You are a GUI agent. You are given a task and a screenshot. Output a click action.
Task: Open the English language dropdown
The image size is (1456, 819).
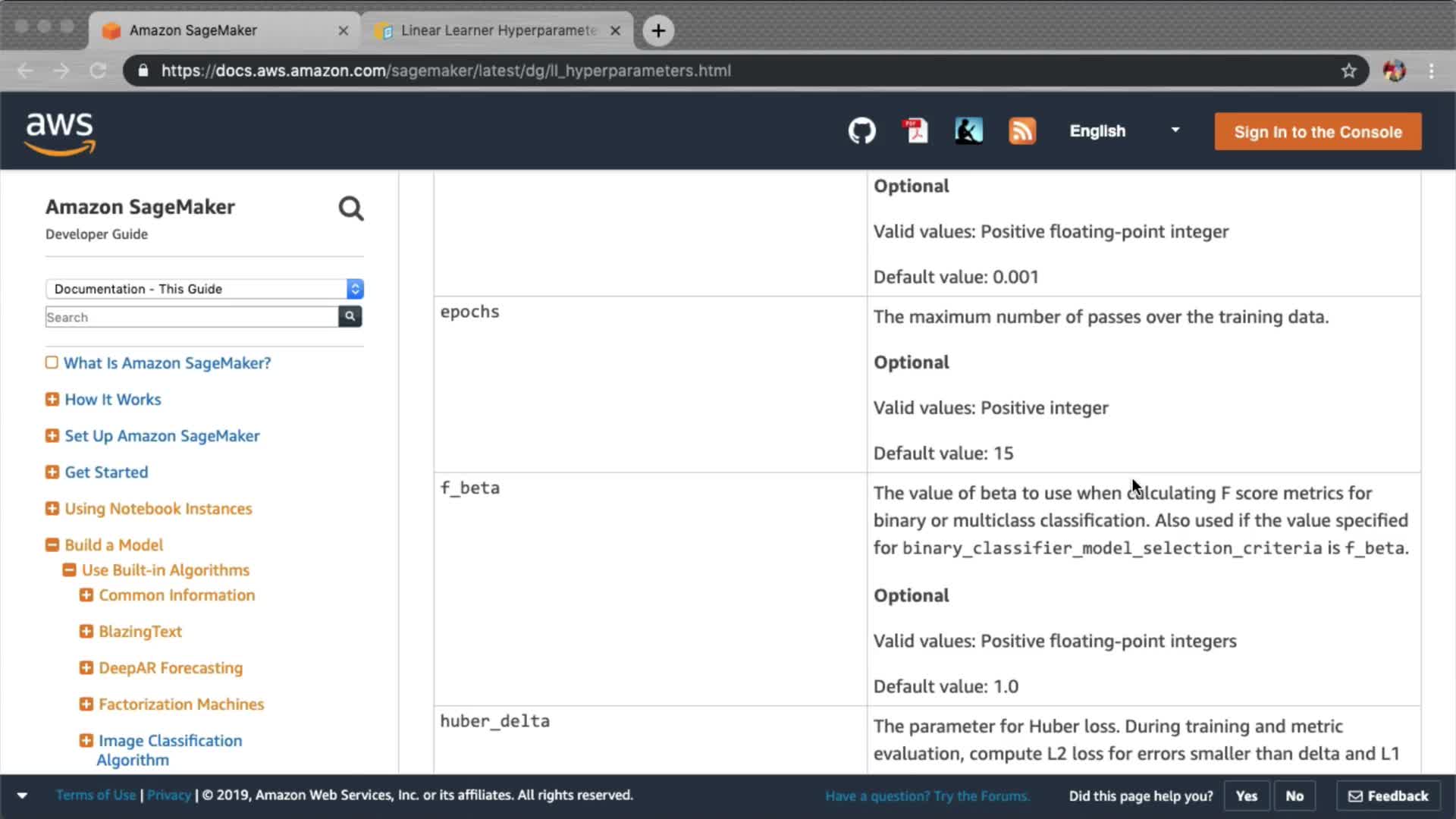pos(1124,131)
